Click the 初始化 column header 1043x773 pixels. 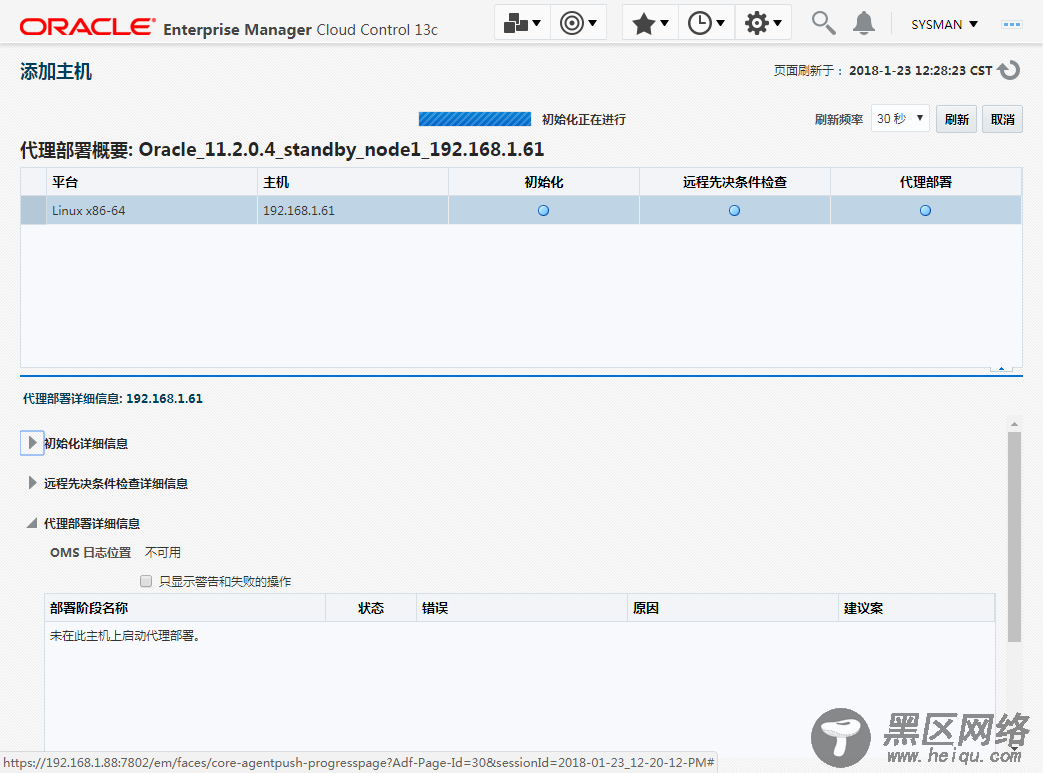[543, 182]
